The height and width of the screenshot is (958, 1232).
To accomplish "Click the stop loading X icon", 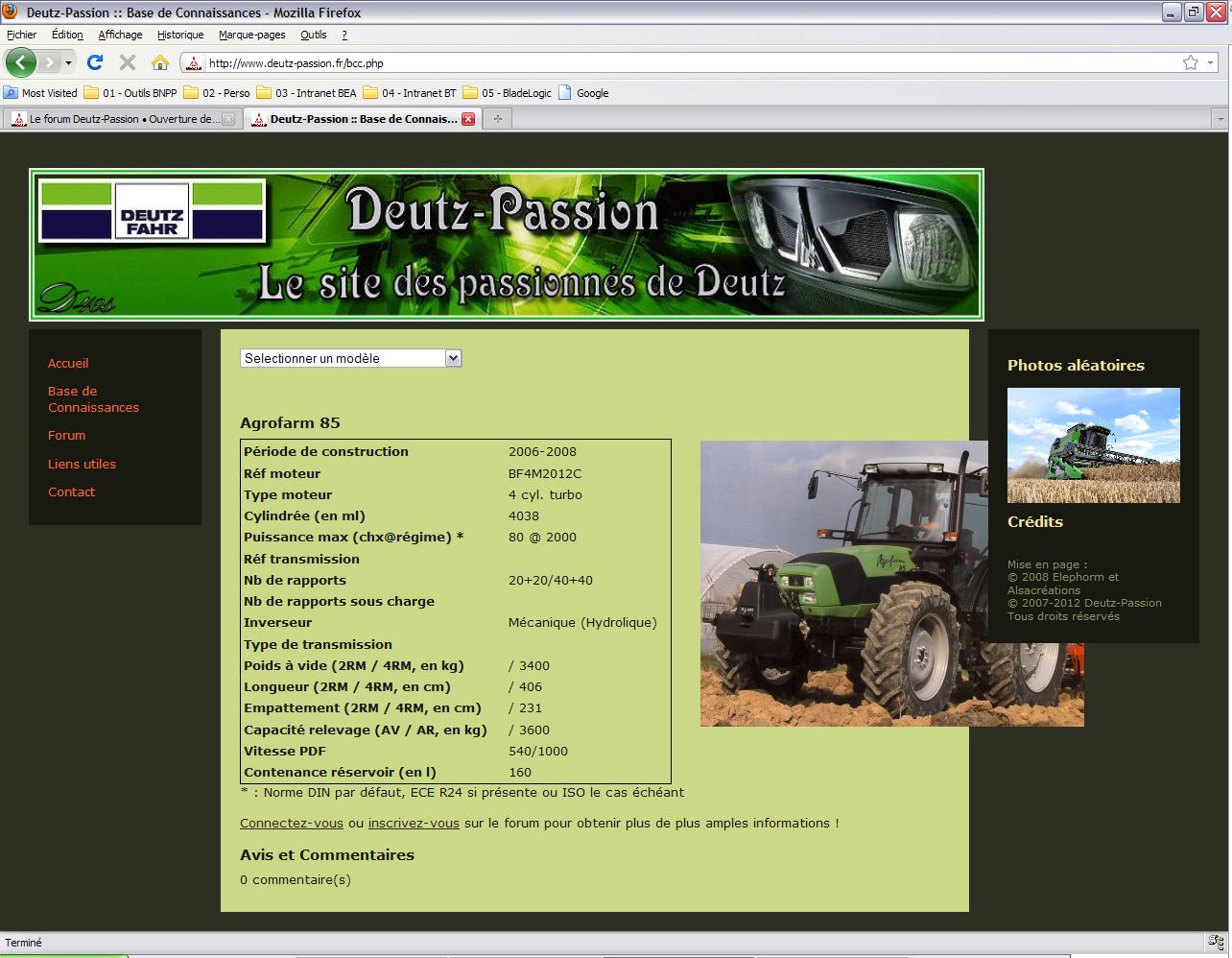I will (127, 62).
